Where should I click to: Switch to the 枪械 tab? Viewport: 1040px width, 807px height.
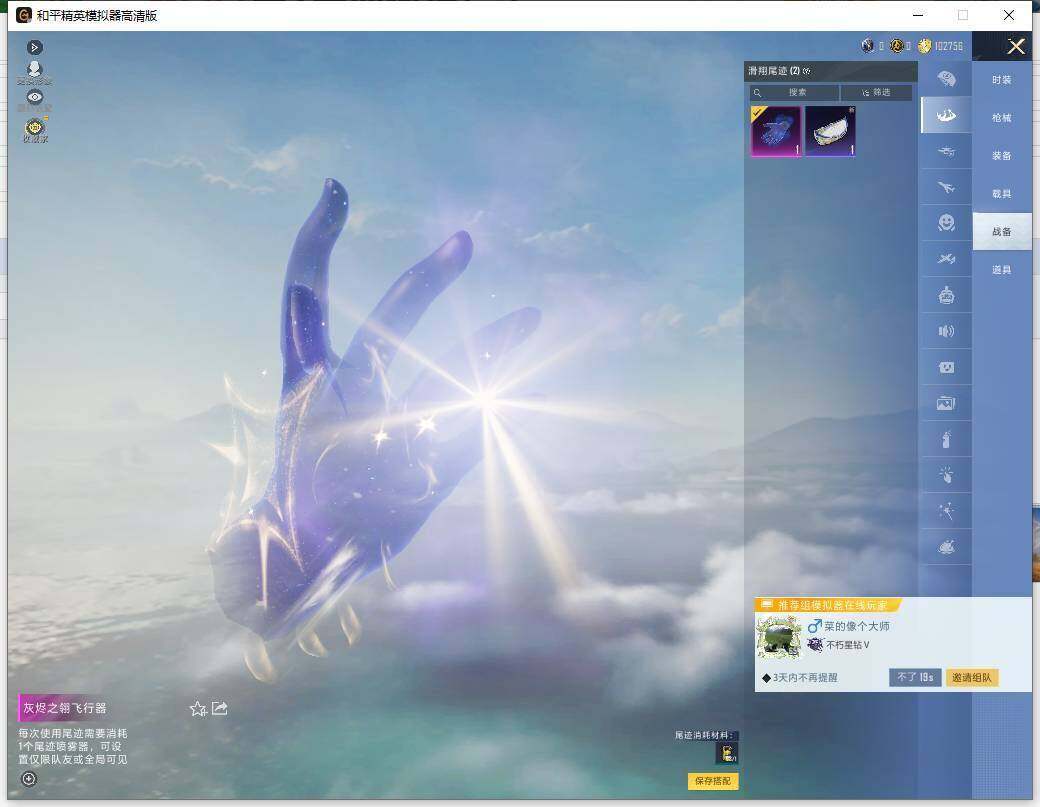pyautogui.click(x=1002, y=117)
